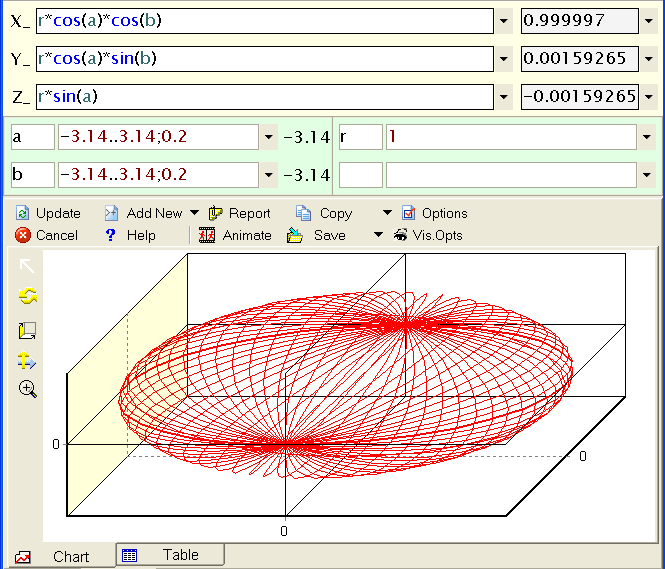Expand the variable a range dropdown
Screen dimensions: 665x569
pos(268,137)
